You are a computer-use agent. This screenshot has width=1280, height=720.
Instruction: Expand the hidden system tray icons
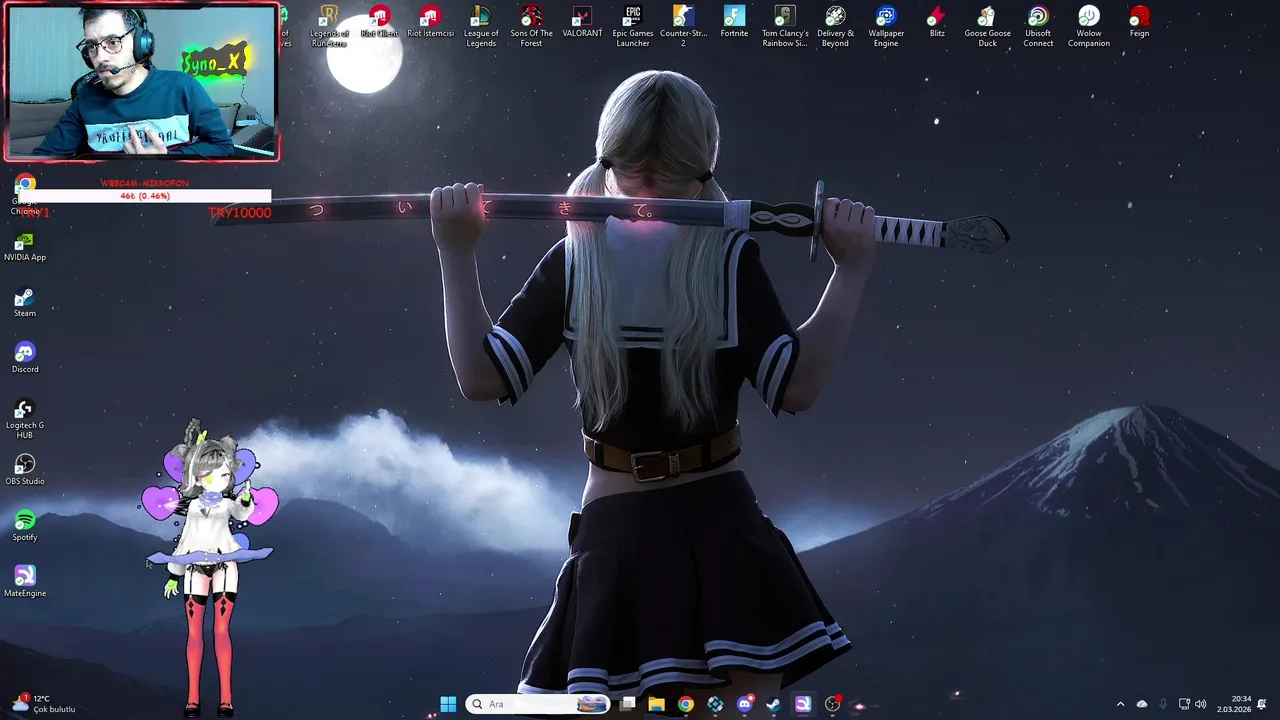1120,704
